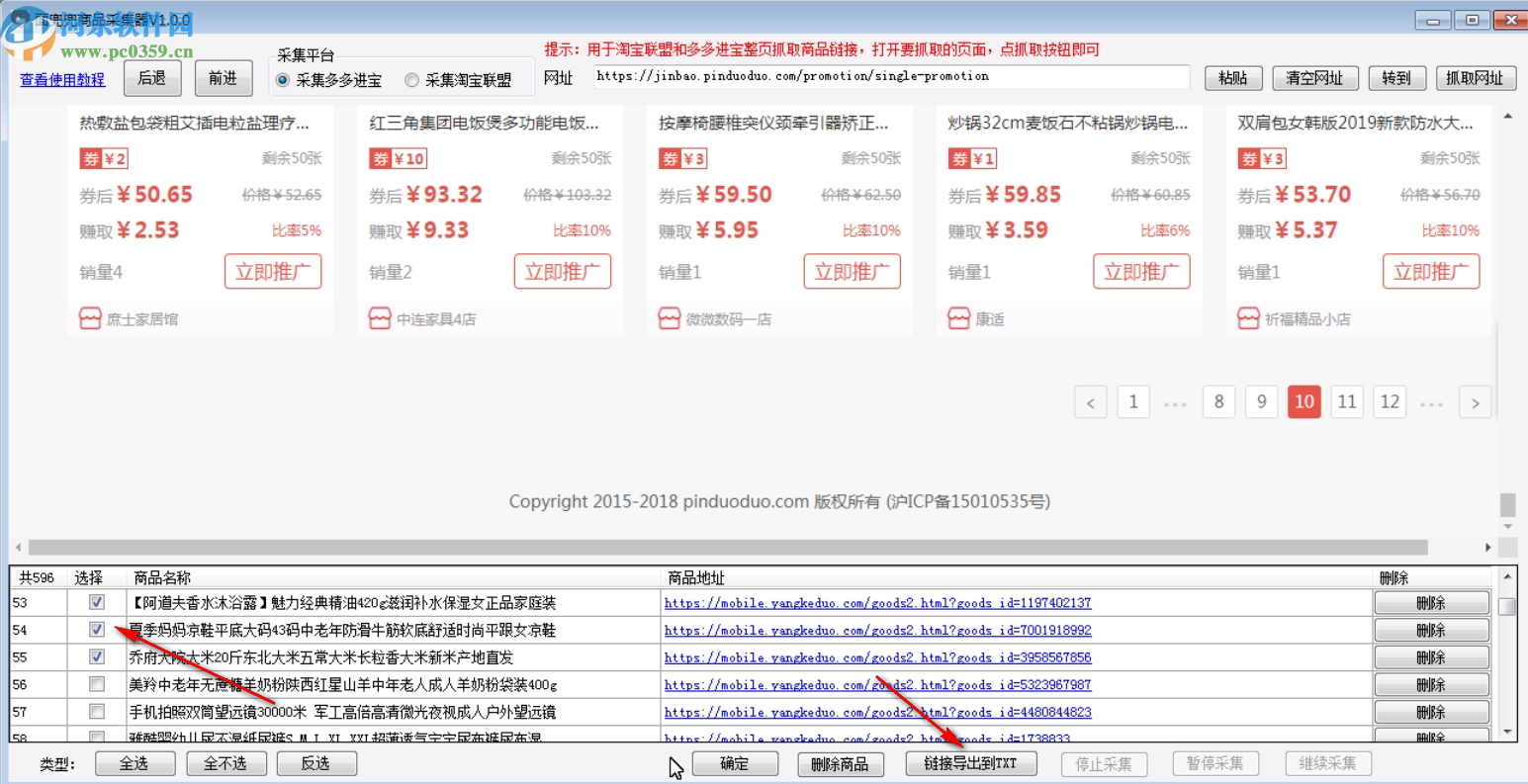
Task: Click the 微微数码一店 store icon
Action: click(x=669, y=318)
